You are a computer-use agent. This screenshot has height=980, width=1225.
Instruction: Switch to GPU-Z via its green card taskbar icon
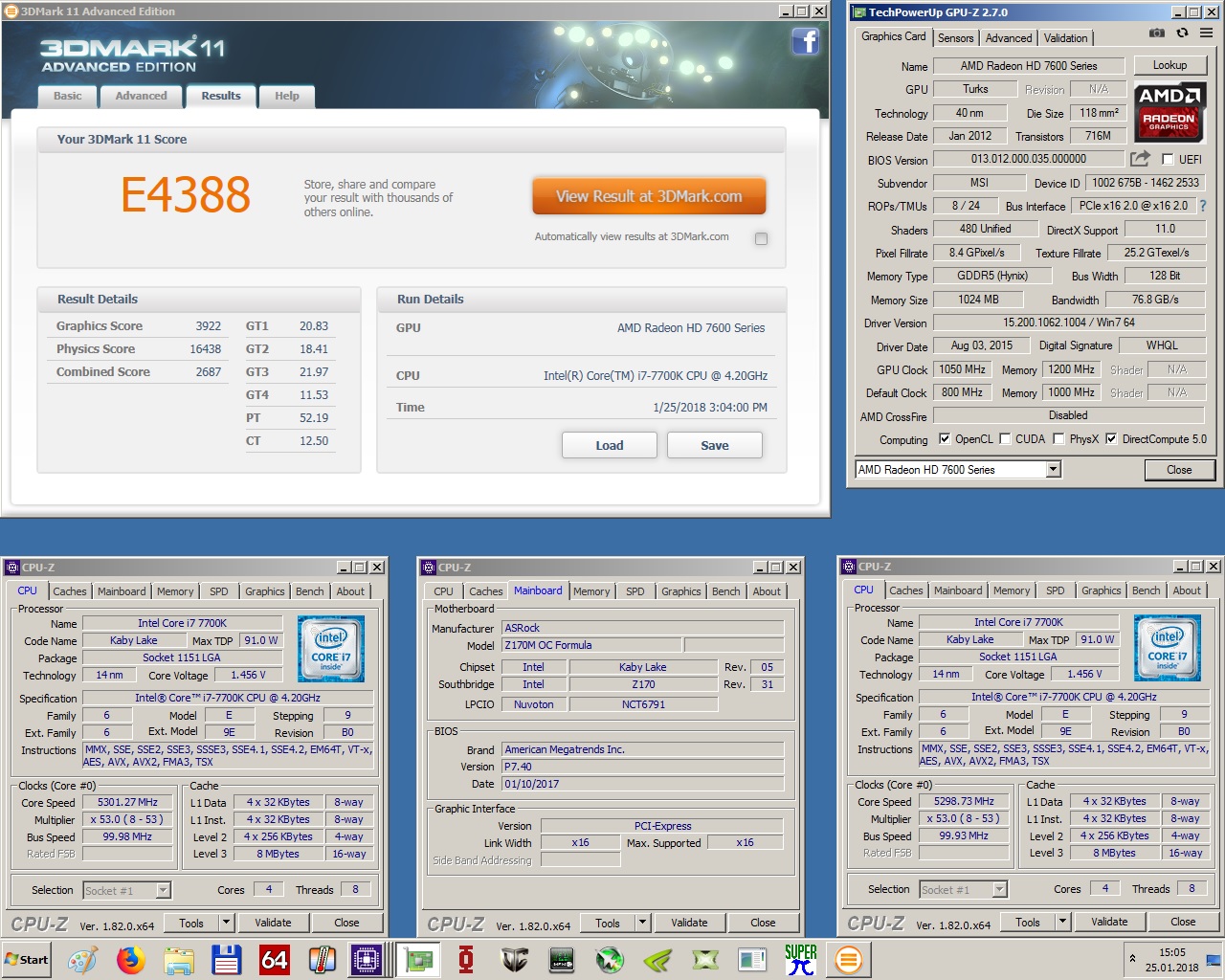pos(417,960)
